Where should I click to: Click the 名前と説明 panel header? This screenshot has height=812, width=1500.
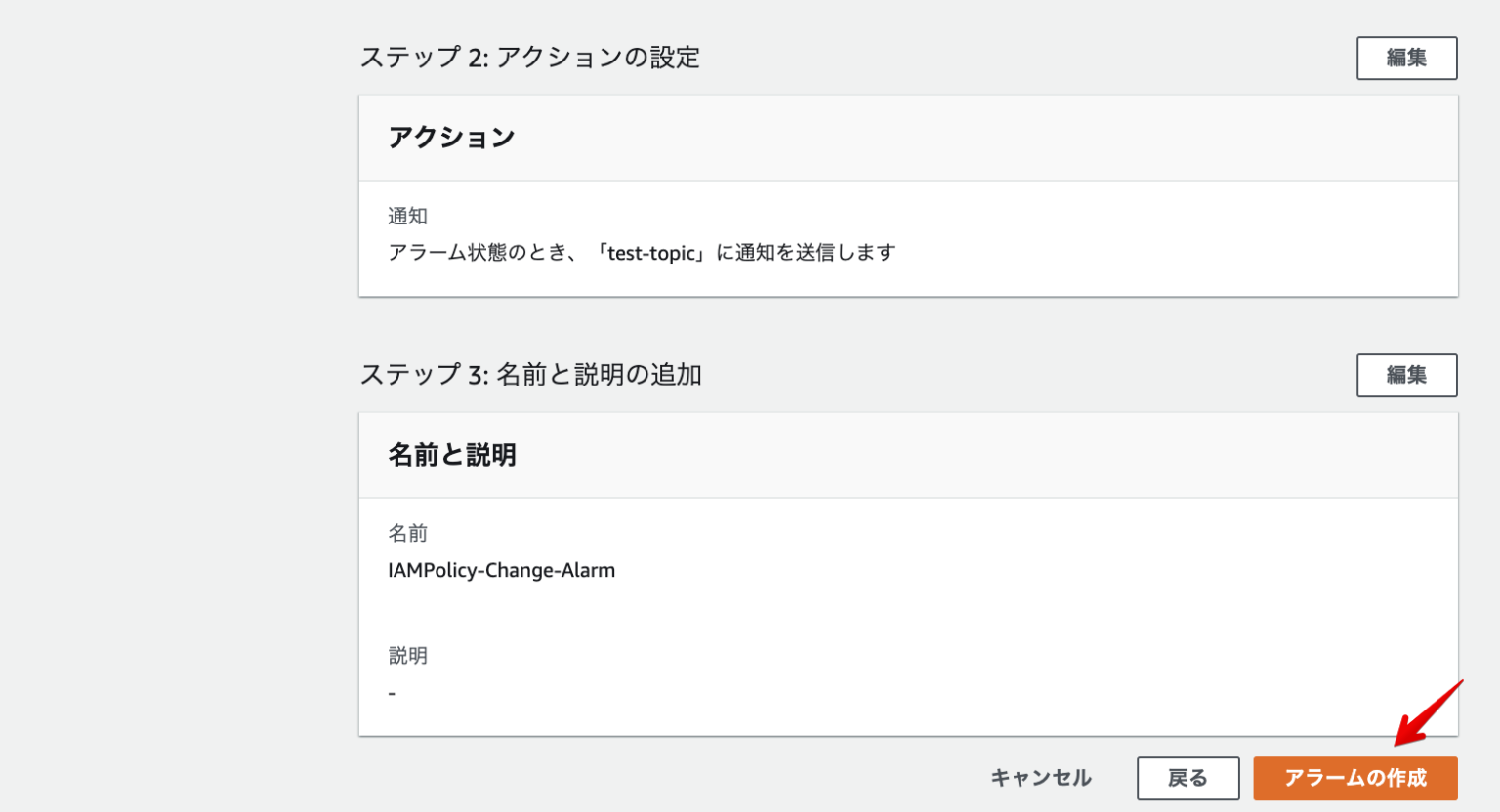pos(451,455)
